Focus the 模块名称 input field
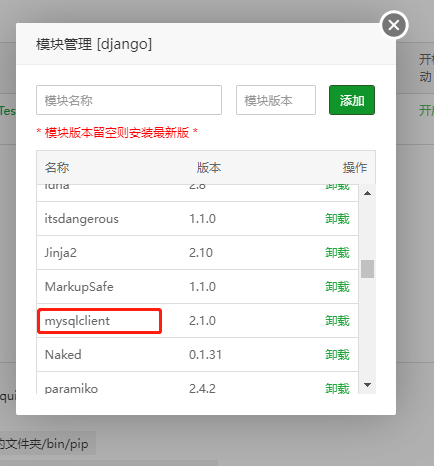434x466 pixels. [x=129, y=100]
